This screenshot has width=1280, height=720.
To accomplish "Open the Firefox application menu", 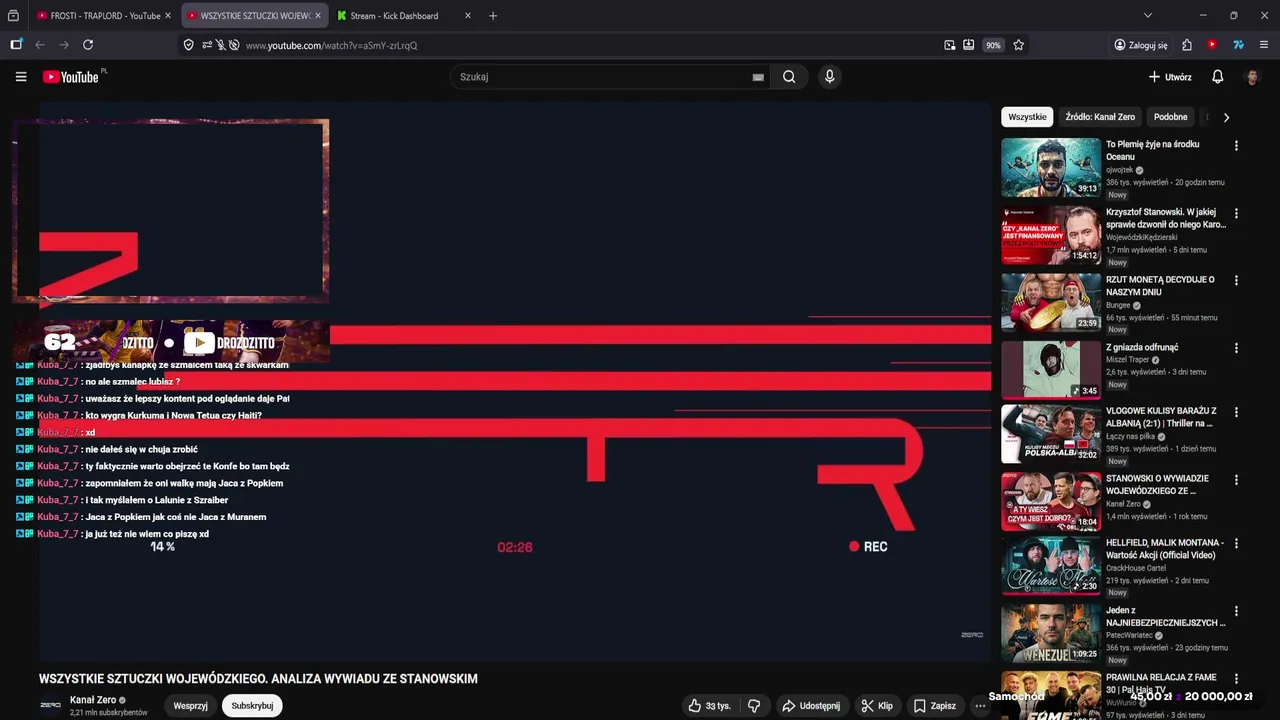I will coord(1264,45).
